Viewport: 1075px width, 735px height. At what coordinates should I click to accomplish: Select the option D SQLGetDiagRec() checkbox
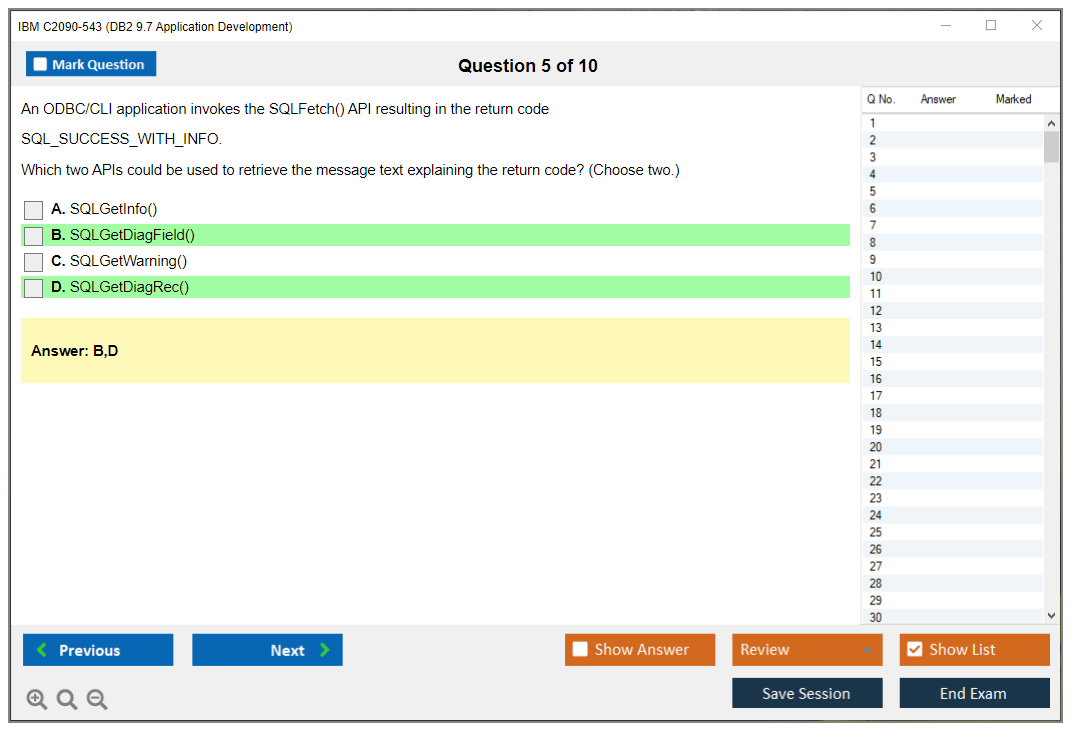tap(34, 288)
